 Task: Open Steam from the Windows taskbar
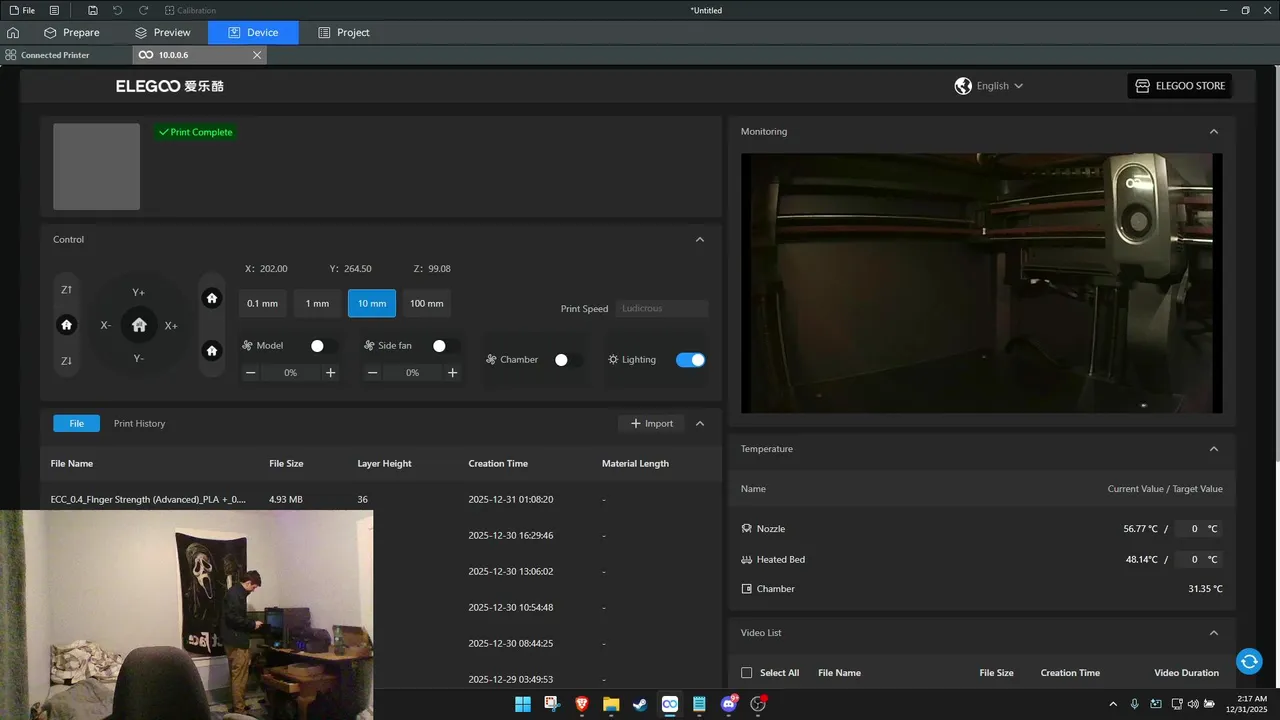click(640, 704)
